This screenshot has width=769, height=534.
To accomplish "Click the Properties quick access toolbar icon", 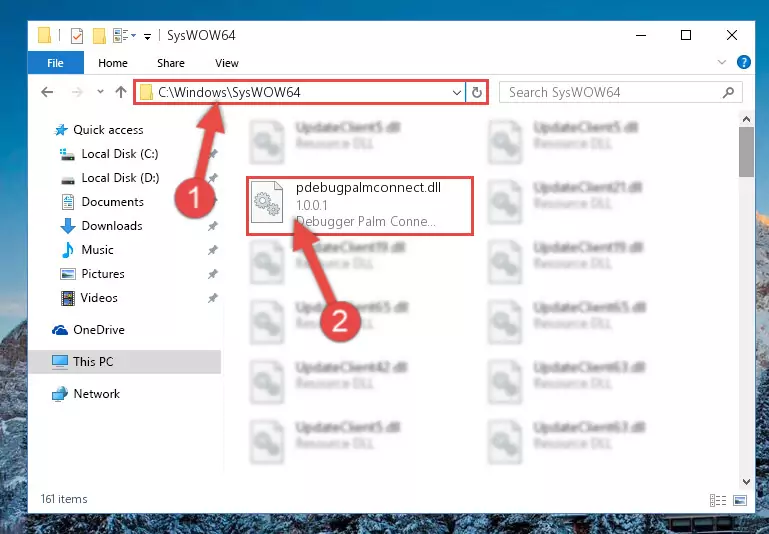I will tap(77, 36).
